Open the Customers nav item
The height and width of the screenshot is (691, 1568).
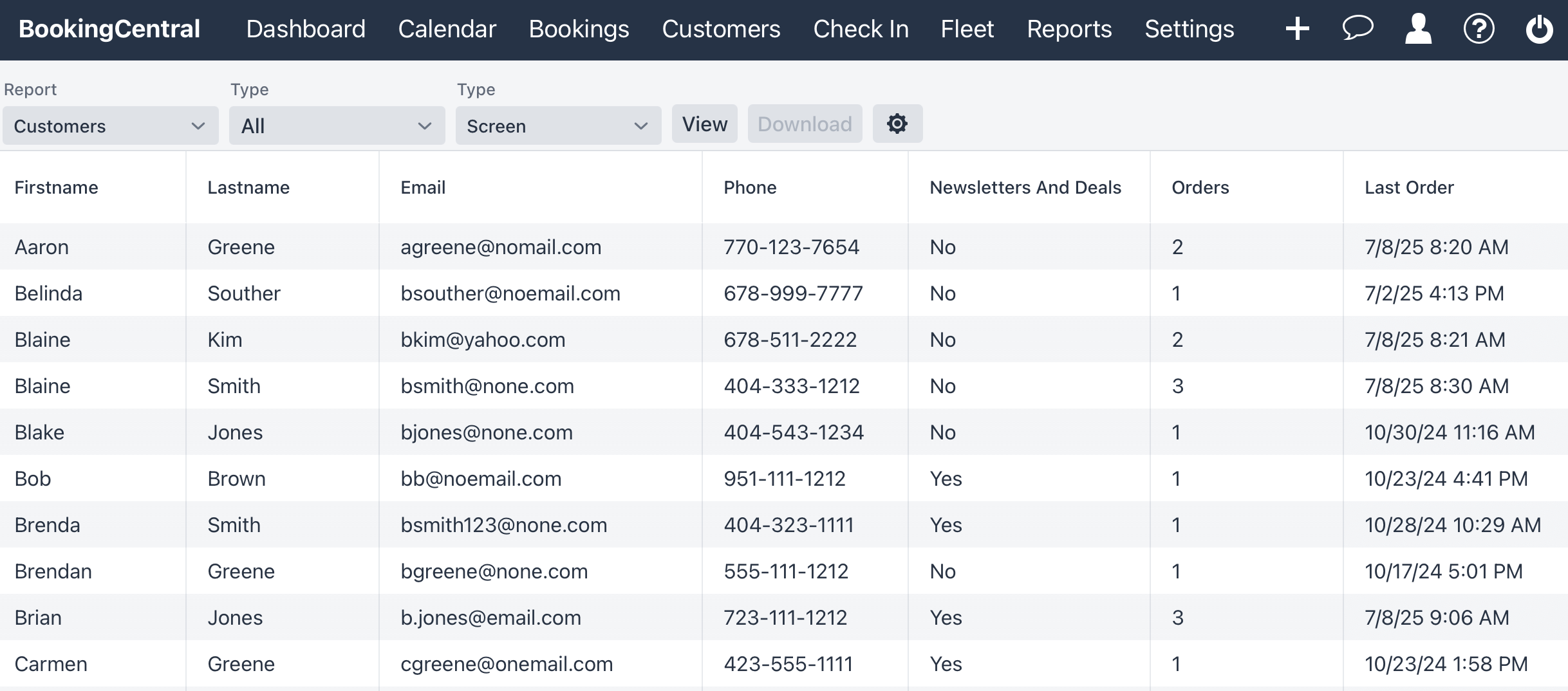click(x=721, y=29)
